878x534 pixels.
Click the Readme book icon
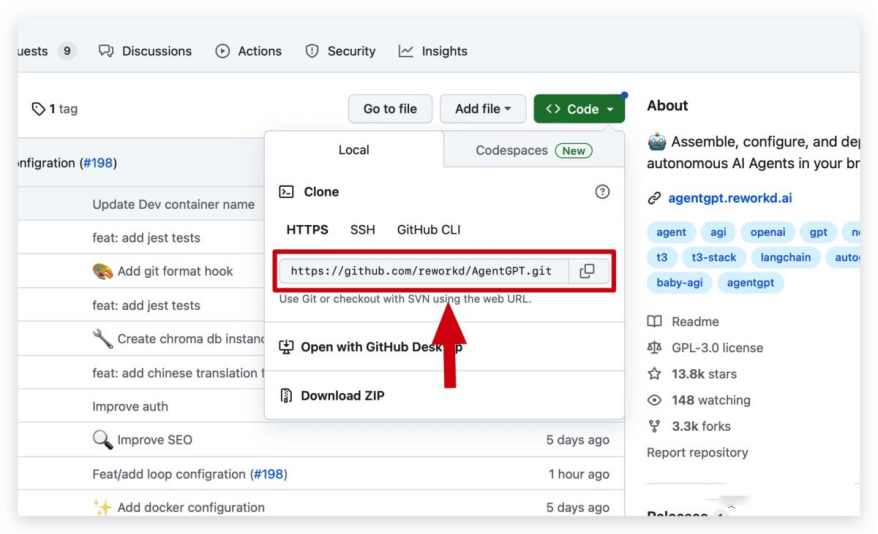pos(654,321)
